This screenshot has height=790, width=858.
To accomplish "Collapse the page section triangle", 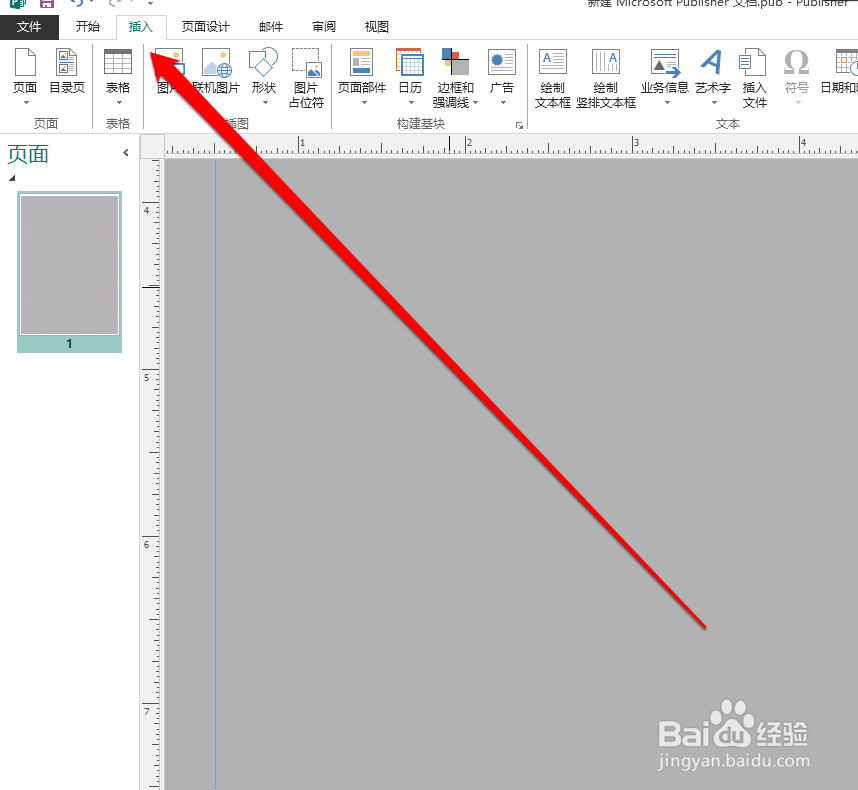I will click(x=12, y=178).
